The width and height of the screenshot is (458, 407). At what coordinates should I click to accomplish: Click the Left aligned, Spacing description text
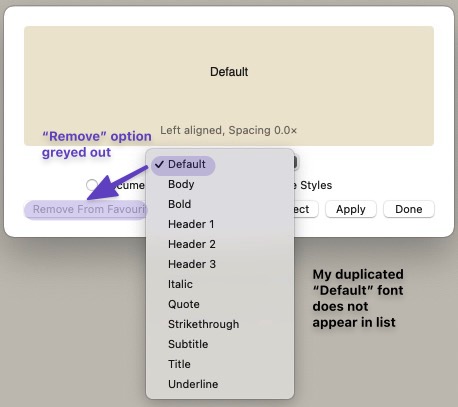tap(228, 130)
